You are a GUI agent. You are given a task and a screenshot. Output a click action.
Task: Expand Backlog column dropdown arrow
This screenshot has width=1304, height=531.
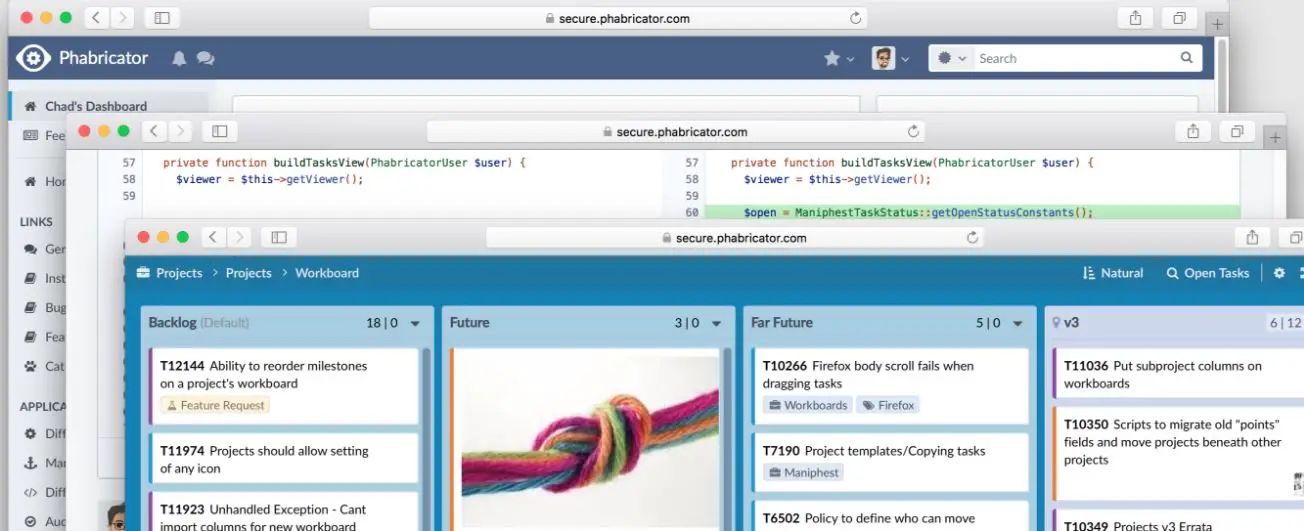click(416, 324)
